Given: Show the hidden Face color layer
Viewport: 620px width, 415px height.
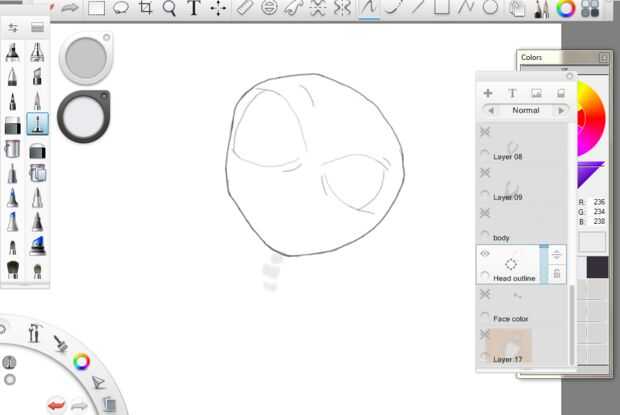Looking at the screenshot, I should click(485, 294).
